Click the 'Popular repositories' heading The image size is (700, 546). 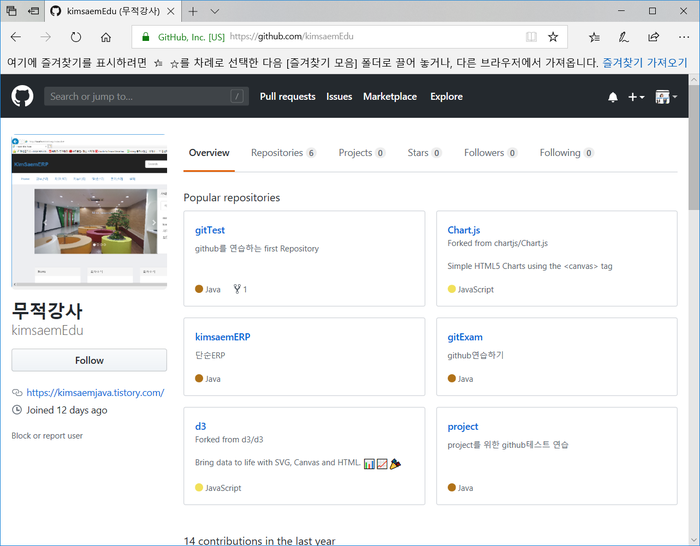(x=232, y=198)
